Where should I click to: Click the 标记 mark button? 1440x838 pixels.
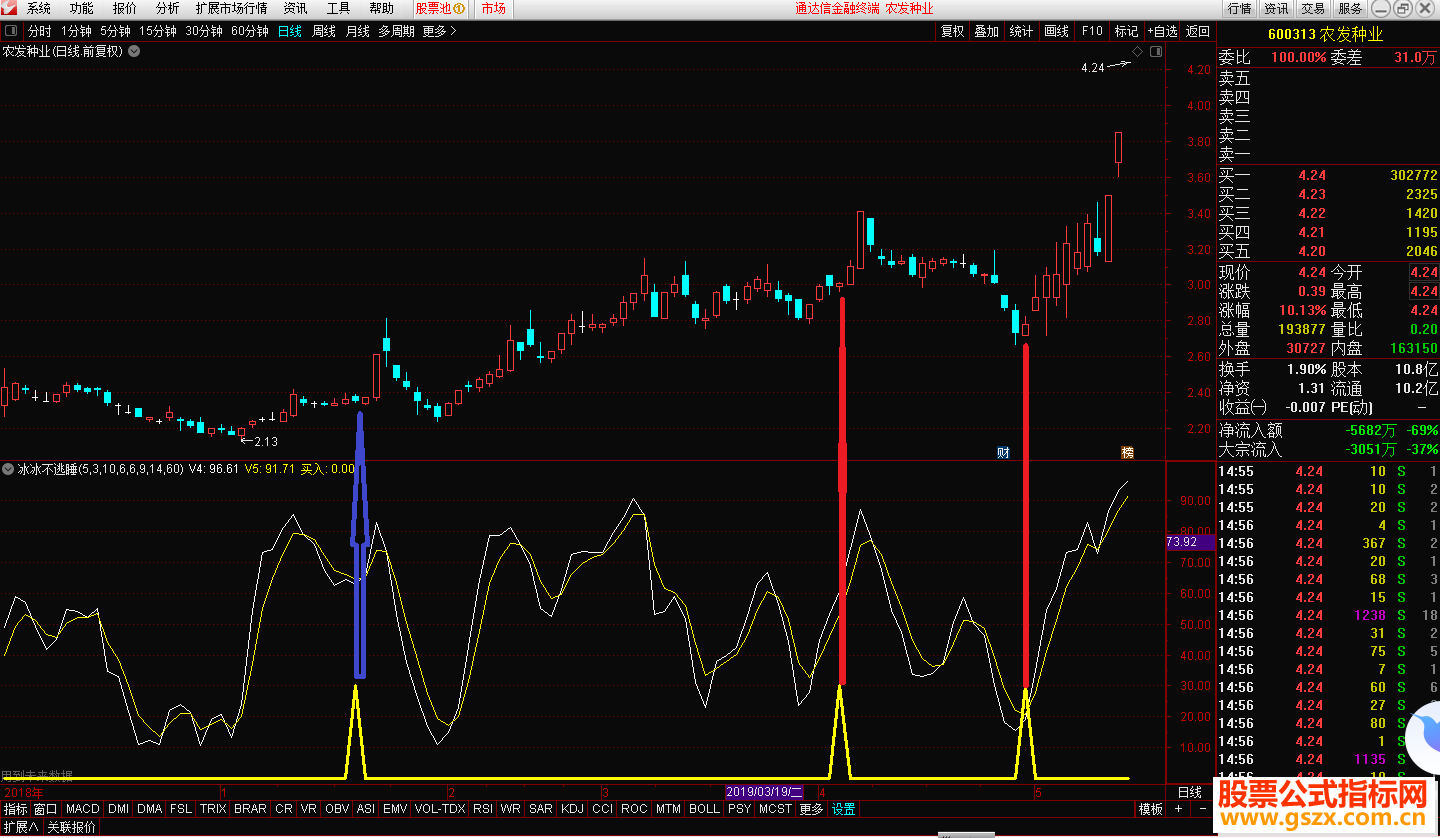click(1127, 31)
